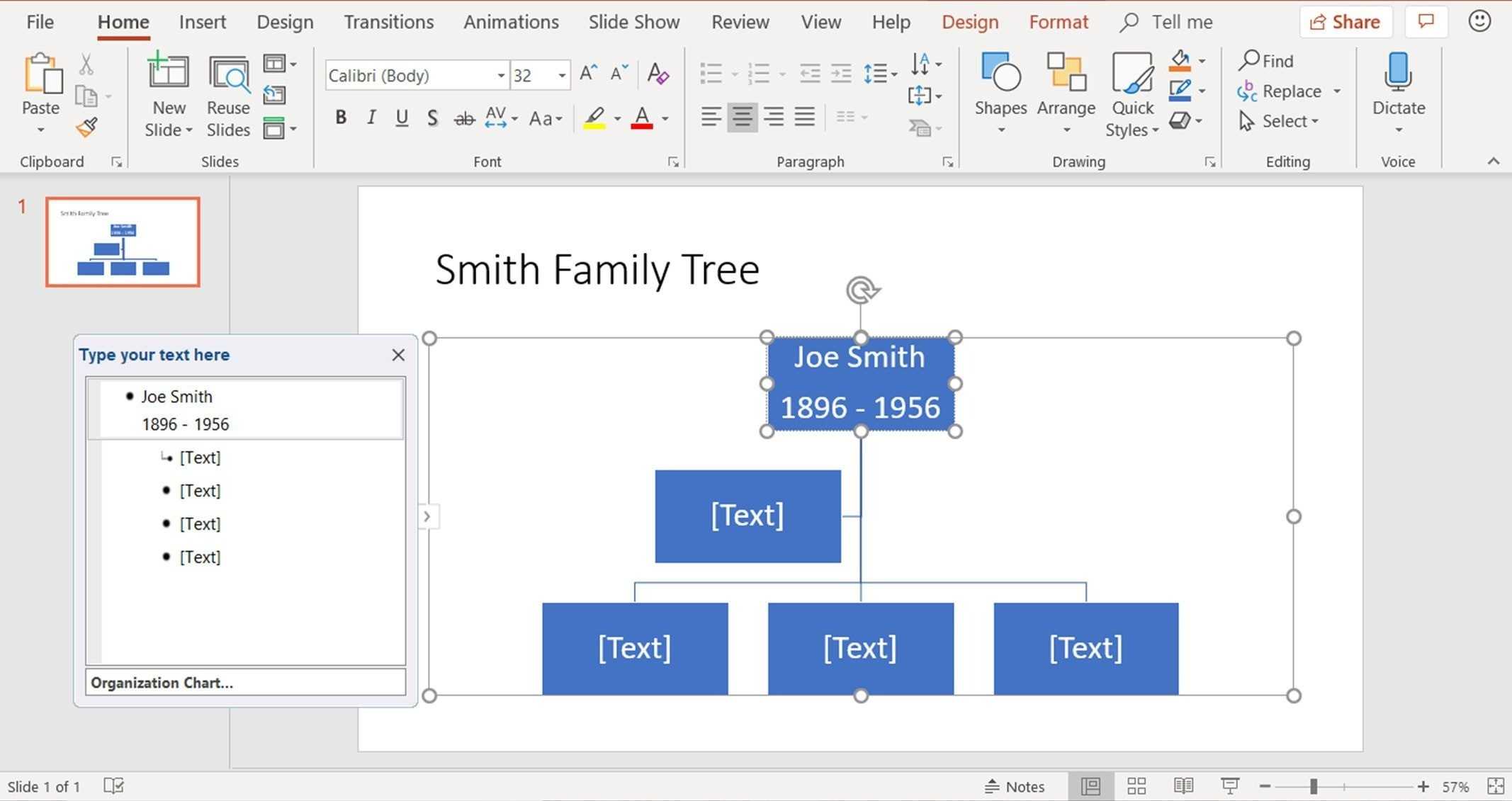Select the Design ribbon tab
Screen dimensions: 1512x801
click(283, 21)
